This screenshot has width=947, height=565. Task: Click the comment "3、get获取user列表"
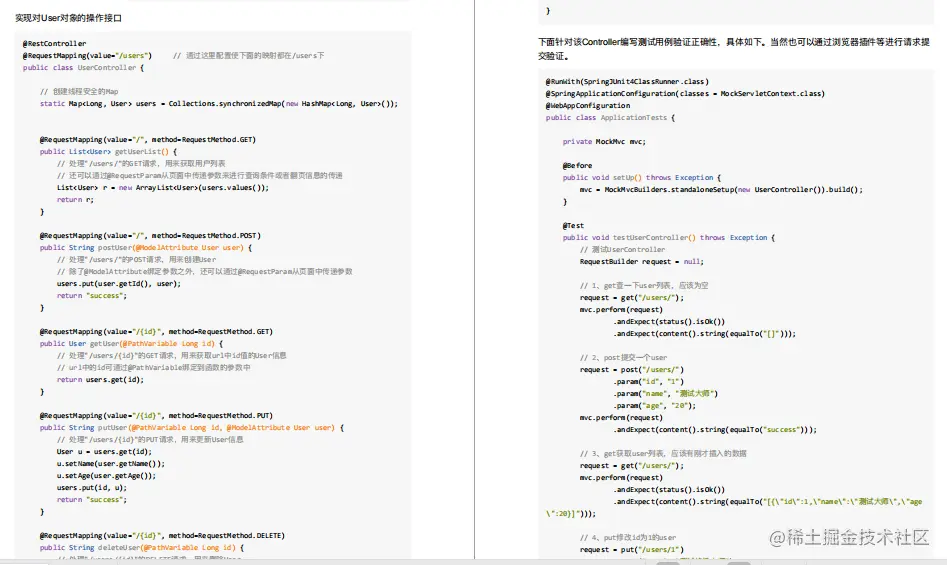(663, 453)
